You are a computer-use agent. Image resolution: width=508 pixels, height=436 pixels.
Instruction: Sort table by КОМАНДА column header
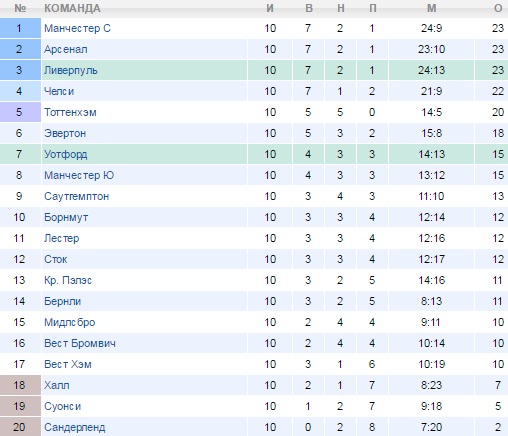72,8
